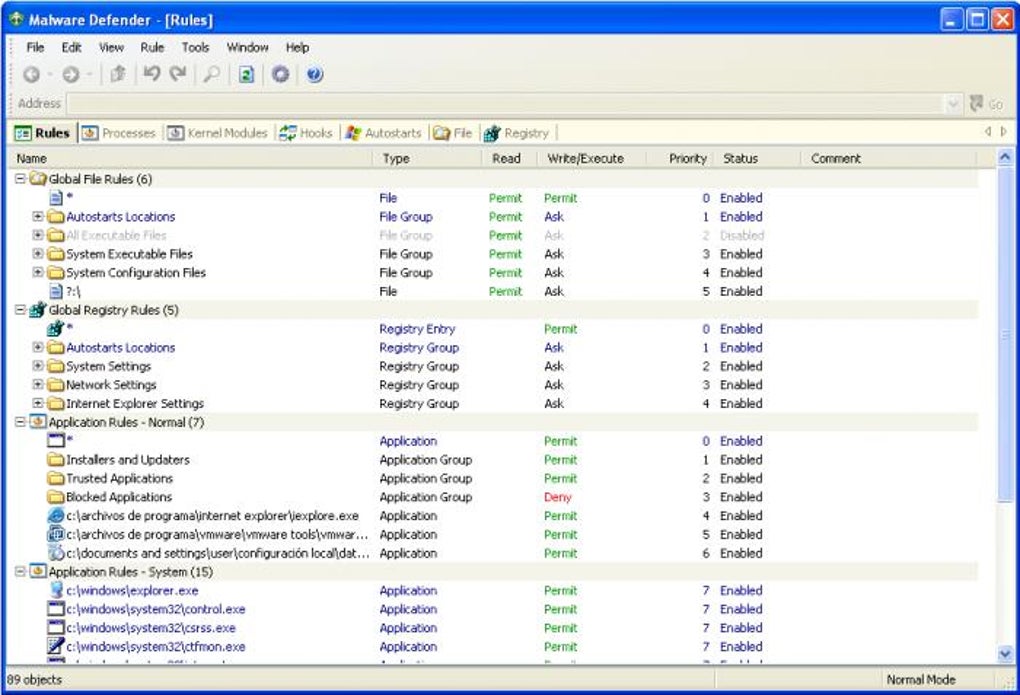Switch to the Autostarts tab
The image size is (1020, 695).
point(384,133)
